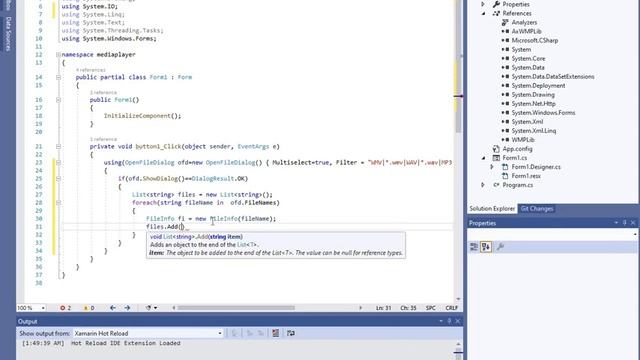The image size is (640, 360).
Task: Switch Properties to Alphabetical view
Action: coord(486,247)
